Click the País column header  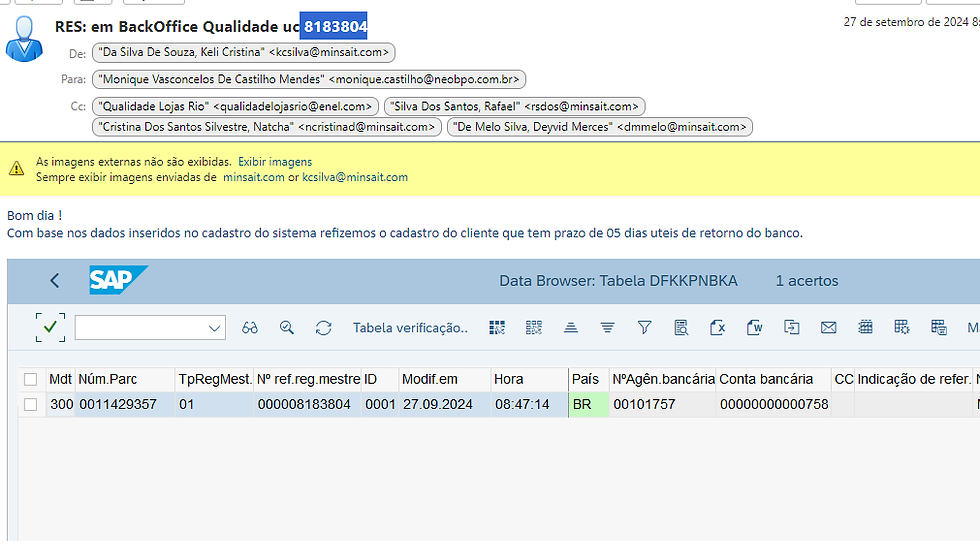[589, 379]
